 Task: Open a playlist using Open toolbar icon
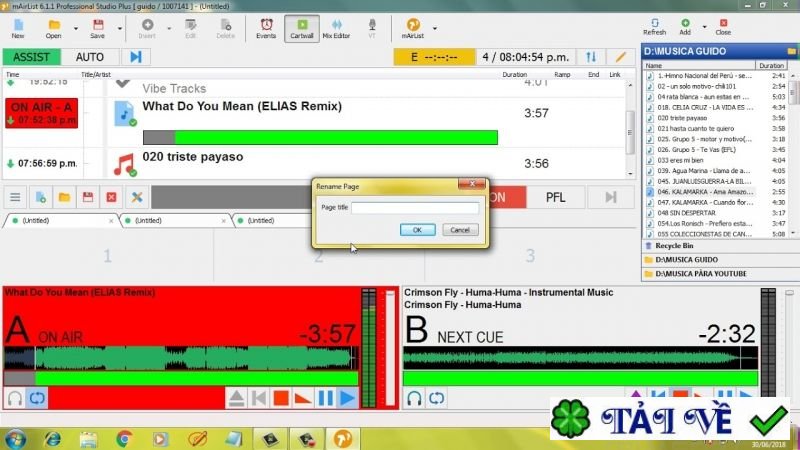click(x=54, y=29)
